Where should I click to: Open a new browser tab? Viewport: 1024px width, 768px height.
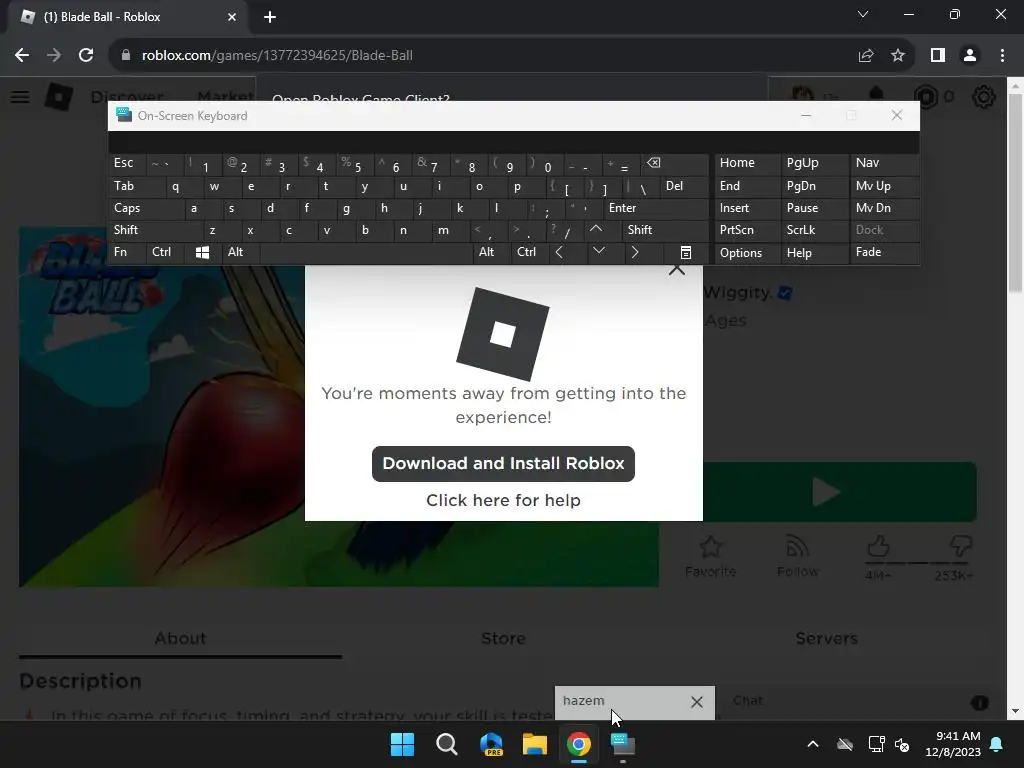click(270, 17)
